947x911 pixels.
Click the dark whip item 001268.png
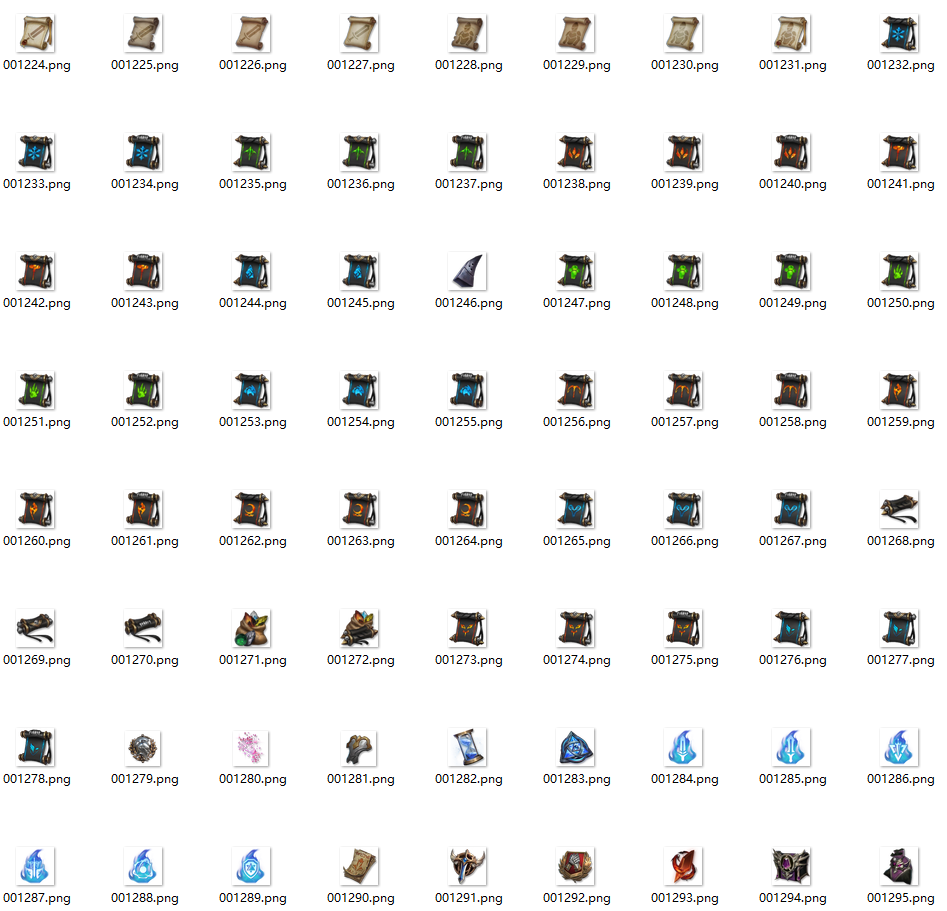(x=900, y=510)
